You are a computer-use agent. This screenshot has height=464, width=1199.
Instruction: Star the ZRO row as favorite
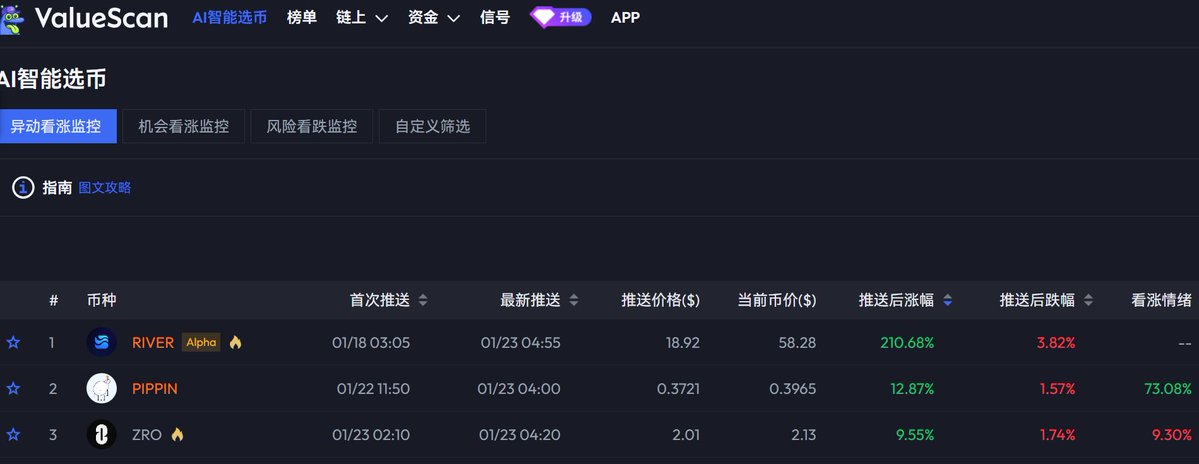[x=13, y=434]
